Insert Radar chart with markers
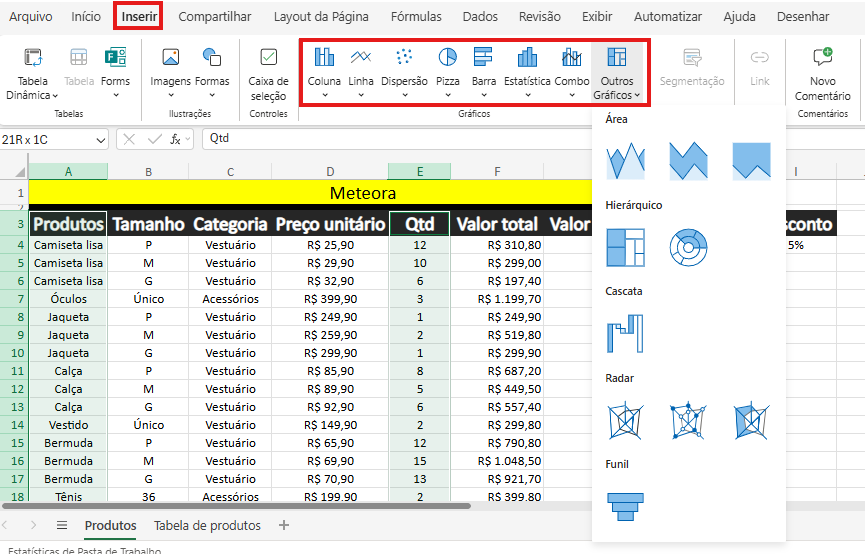 tap(688, 421)
